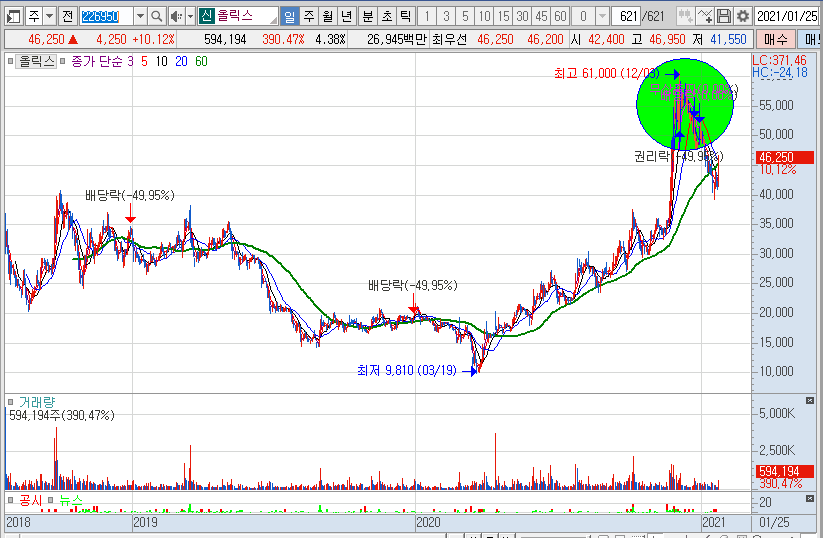
Task: Switch to monthly (월) chart period
Action: 327,16
